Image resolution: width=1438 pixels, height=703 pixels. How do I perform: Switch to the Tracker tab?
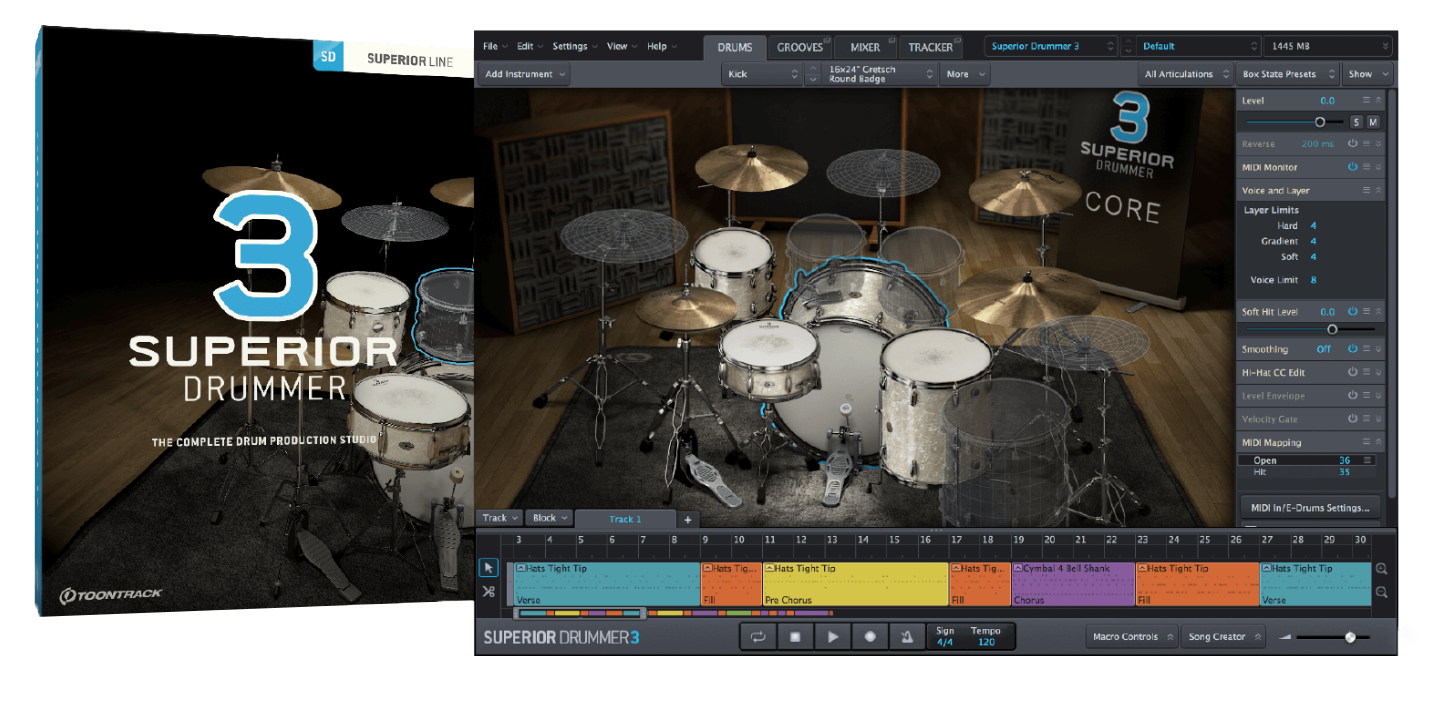(931, 47)
